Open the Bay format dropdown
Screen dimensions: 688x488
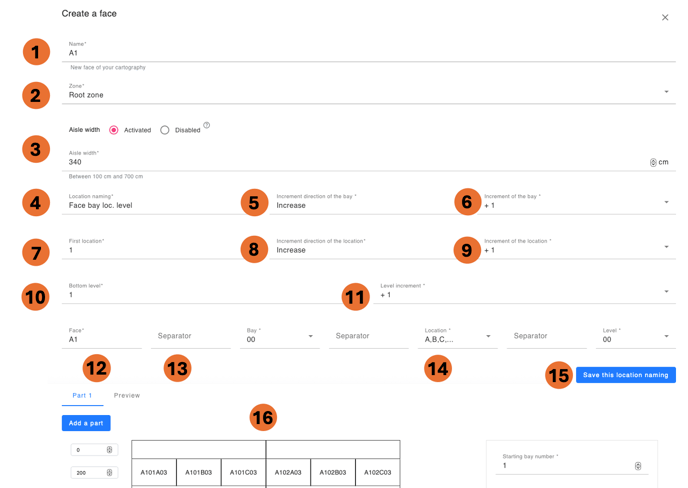point(310,337)
